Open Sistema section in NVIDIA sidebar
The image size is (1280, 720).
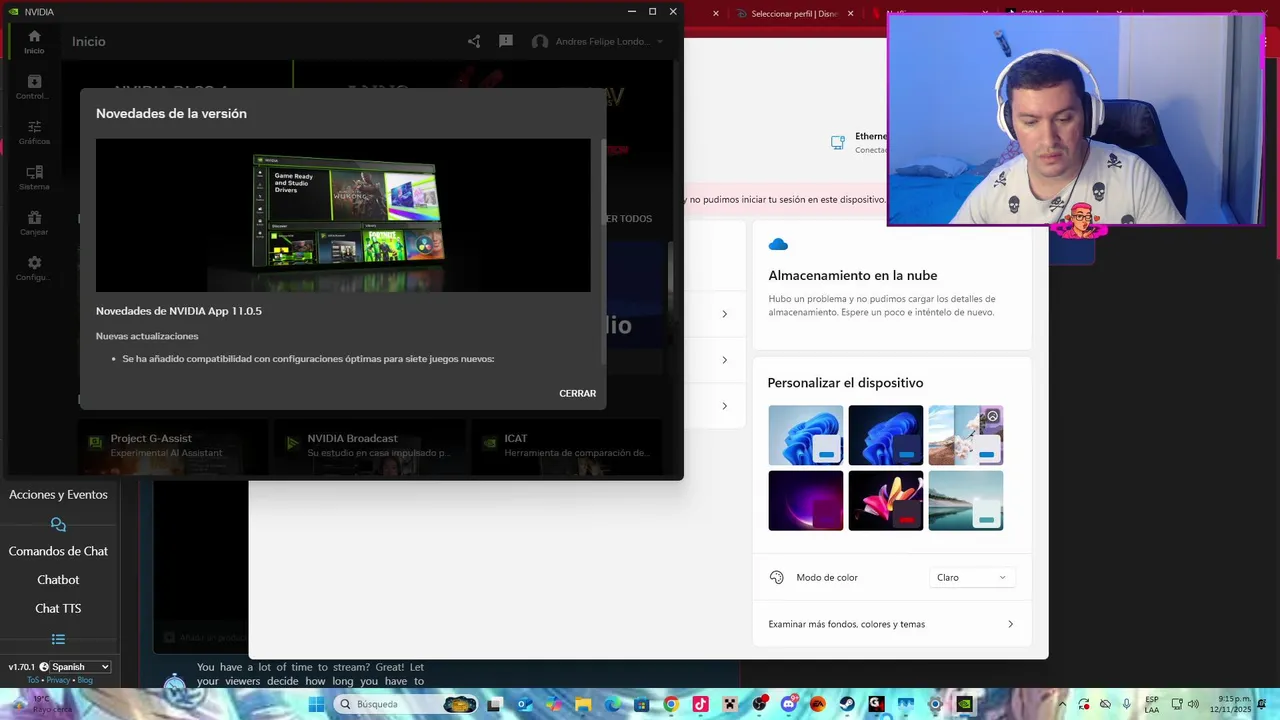(34, 178)
